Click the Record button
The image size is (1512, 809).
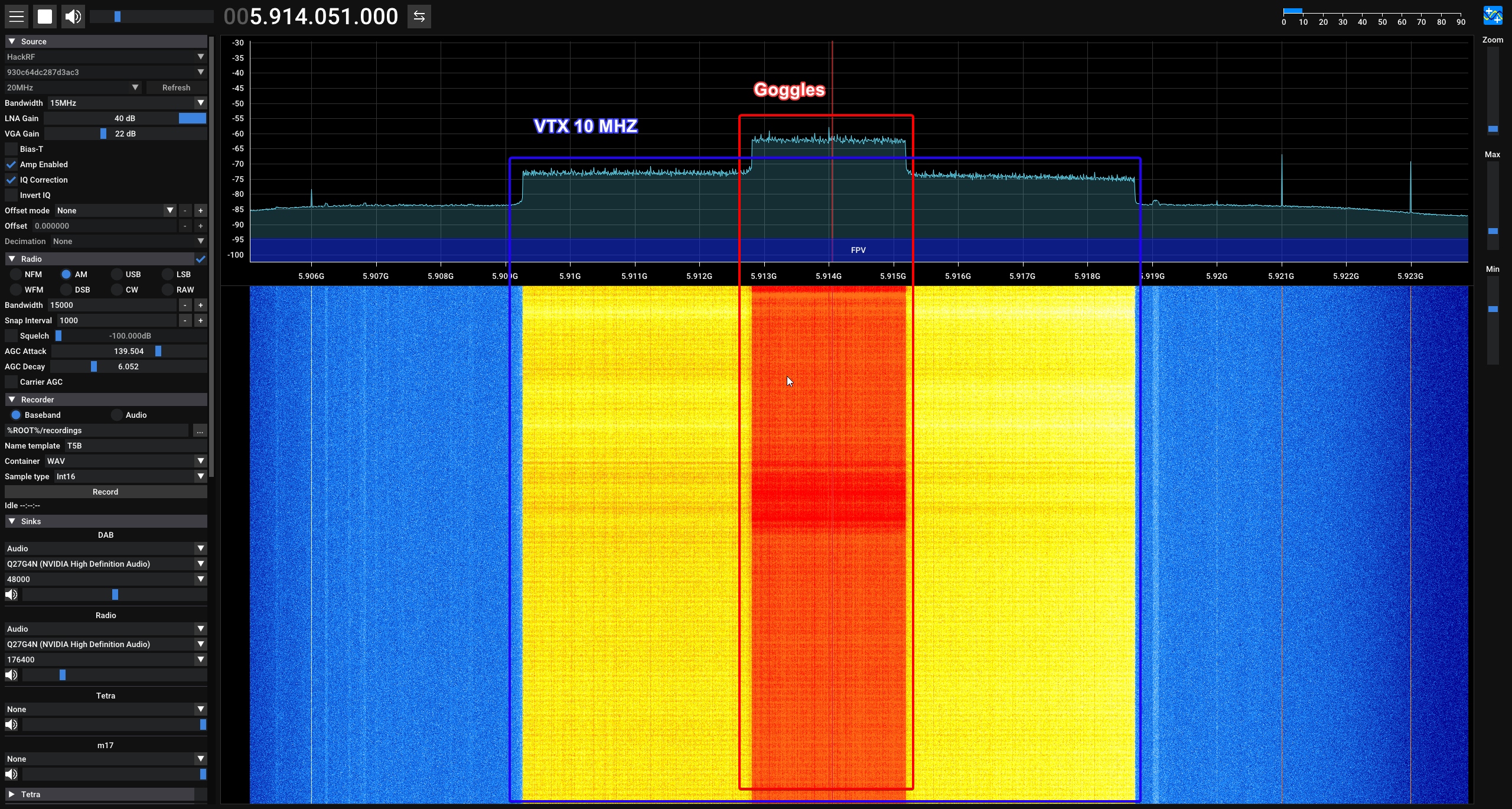pos(106,492)
